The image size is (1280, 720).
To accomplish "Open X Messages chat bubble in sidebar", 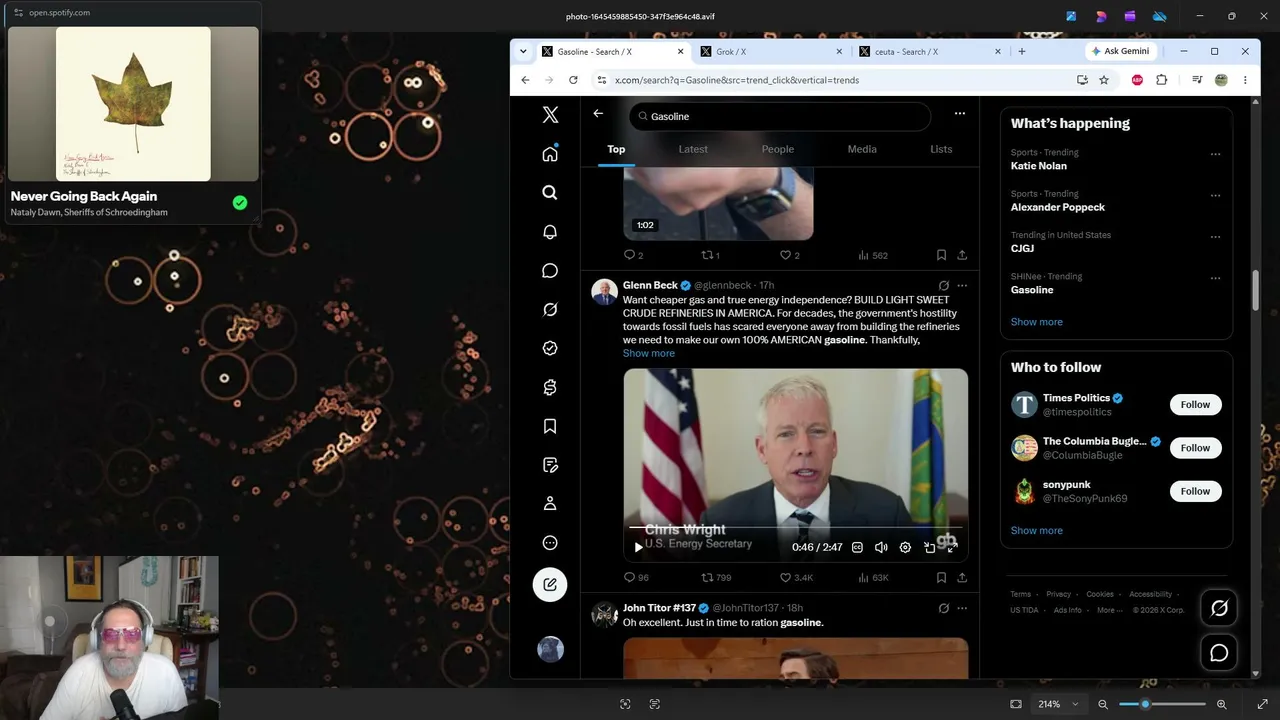I will (x=550, y=271).
